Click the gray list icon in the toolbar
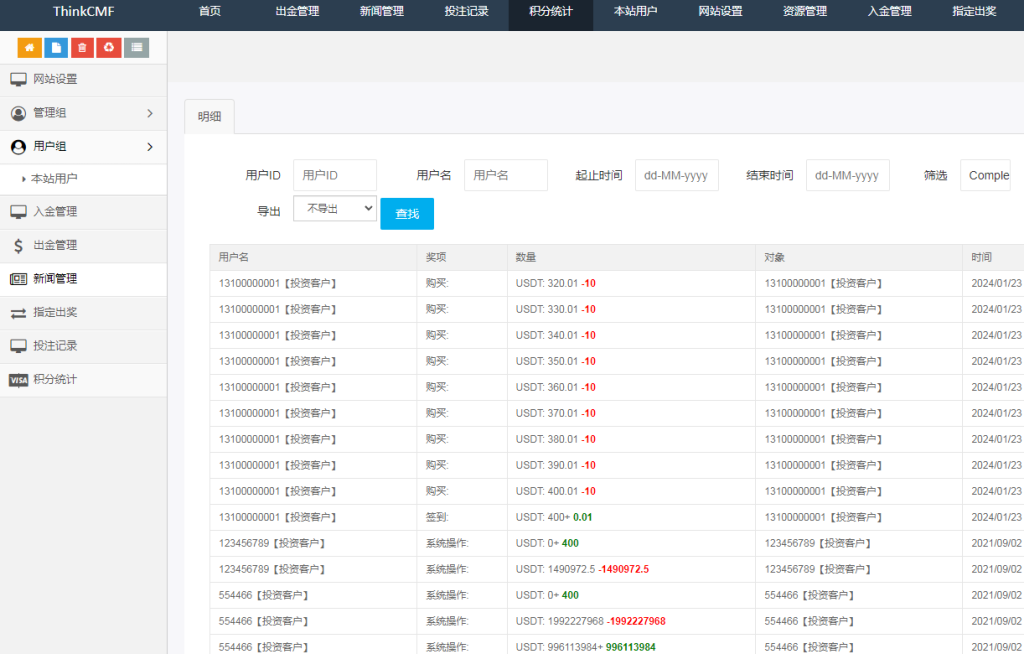 click(x=136, y=47)
